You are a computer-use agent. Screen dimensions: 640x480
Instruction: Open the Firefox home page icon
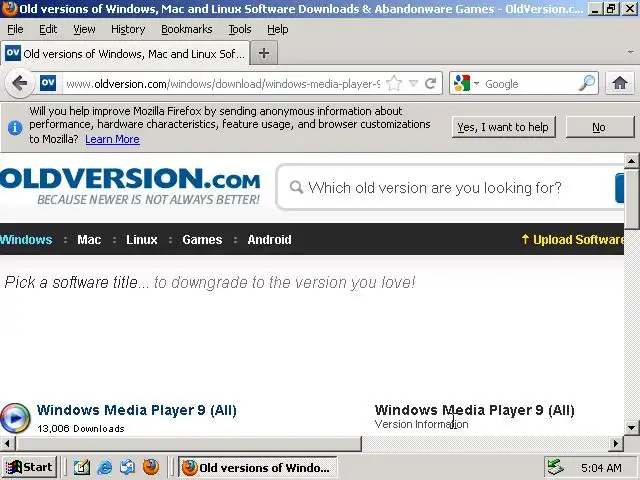[x=620, y=83]
